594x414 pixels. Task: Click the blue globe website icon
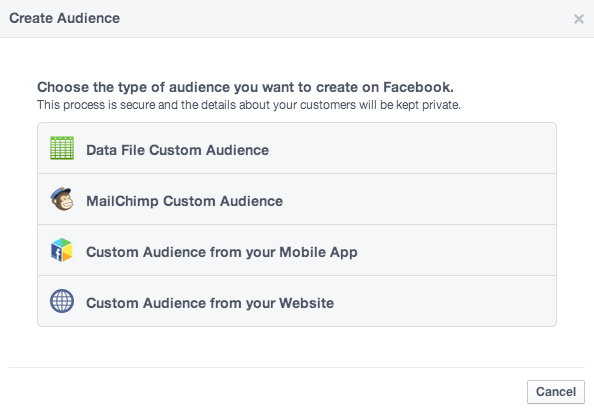pyautogui.click(x=62, y=301)
